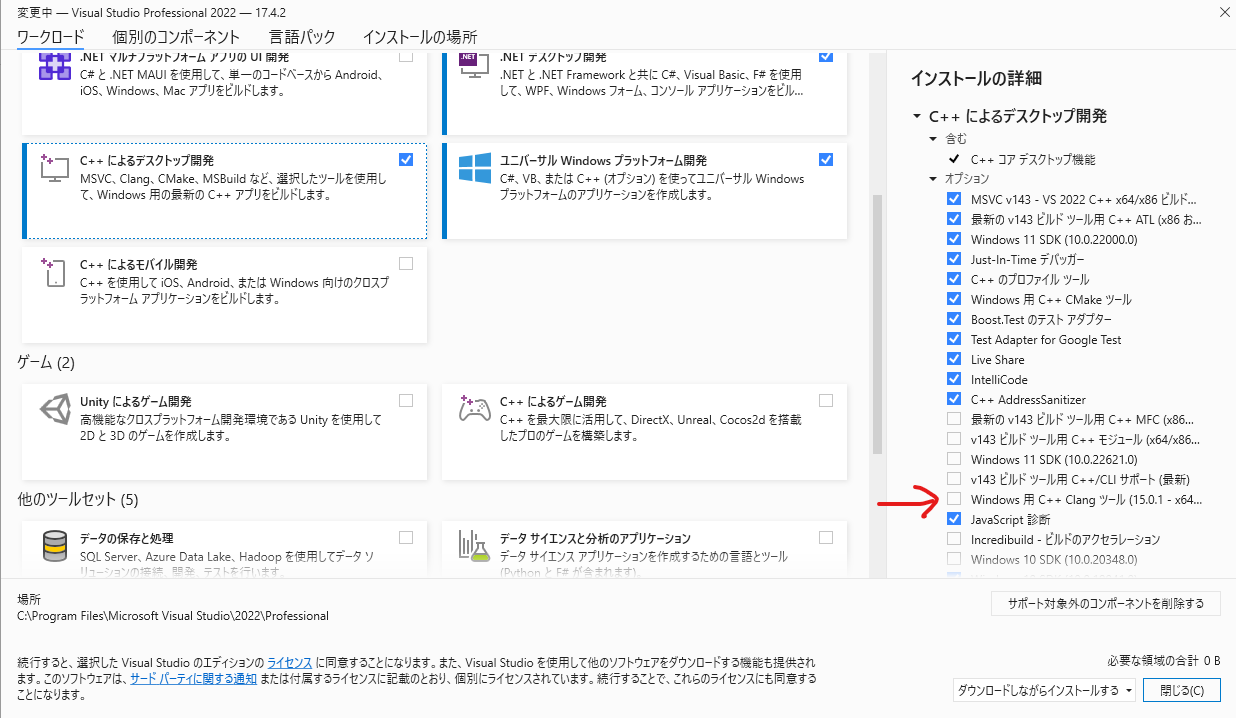Check Windows 10 SDK (10.0.20348.0) option
This screenshot has height=718, width=1236.
[x=954, y=559]
